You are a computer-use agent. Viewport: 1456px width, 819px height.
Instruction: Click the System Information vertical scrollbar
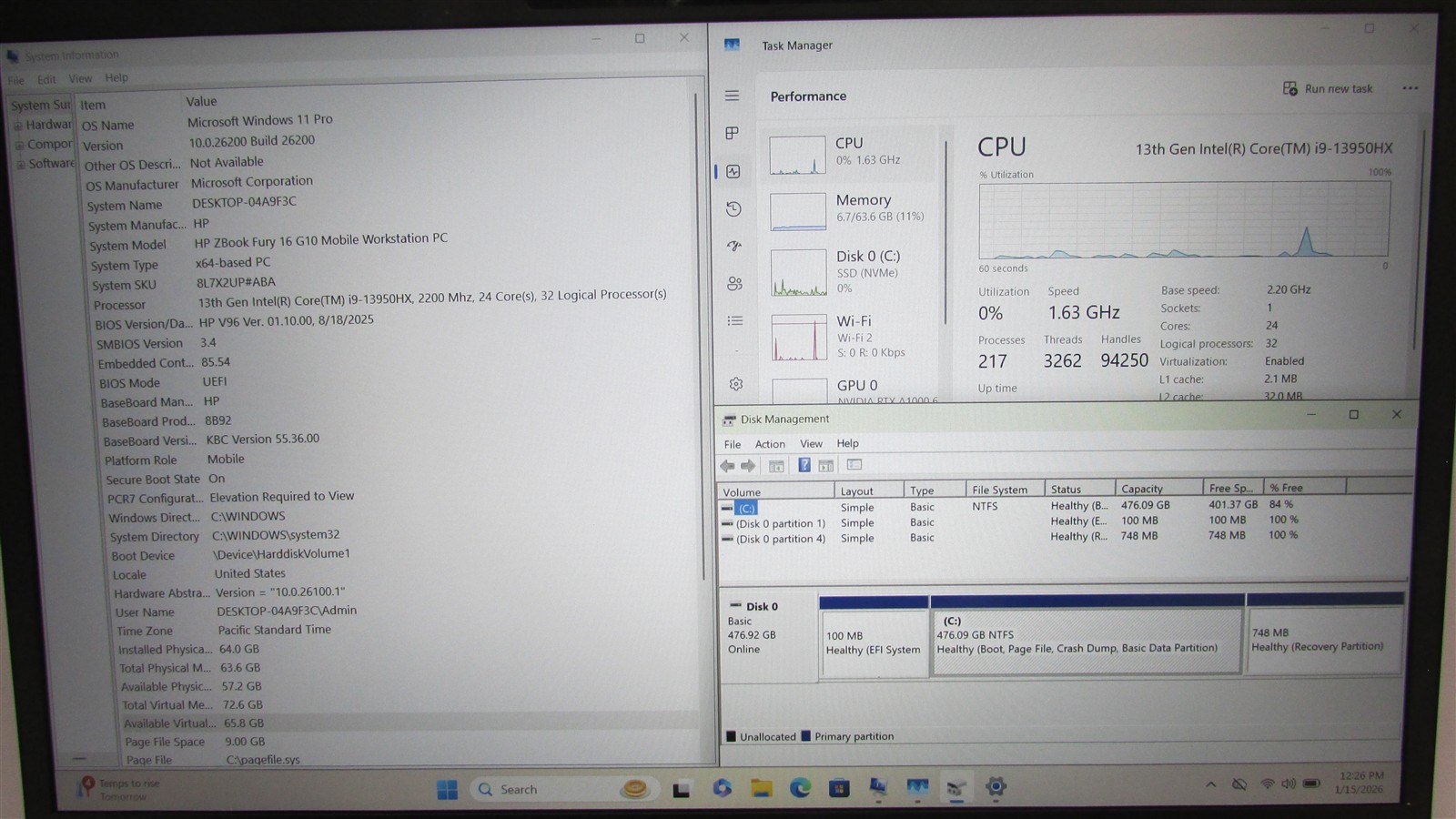point(701,337)
